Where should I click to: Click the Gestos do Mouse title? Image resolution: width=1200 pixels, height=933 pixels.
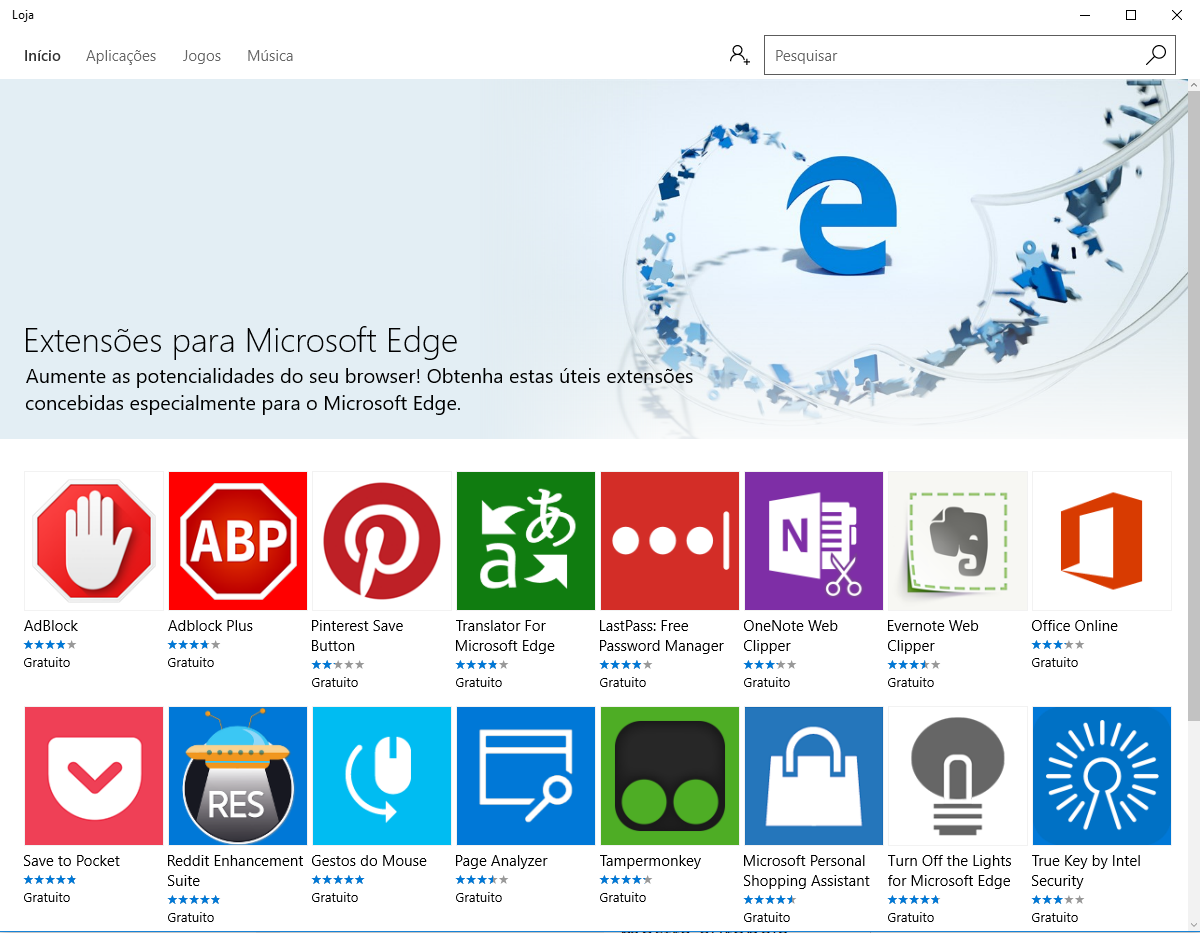tap(369, 861)
